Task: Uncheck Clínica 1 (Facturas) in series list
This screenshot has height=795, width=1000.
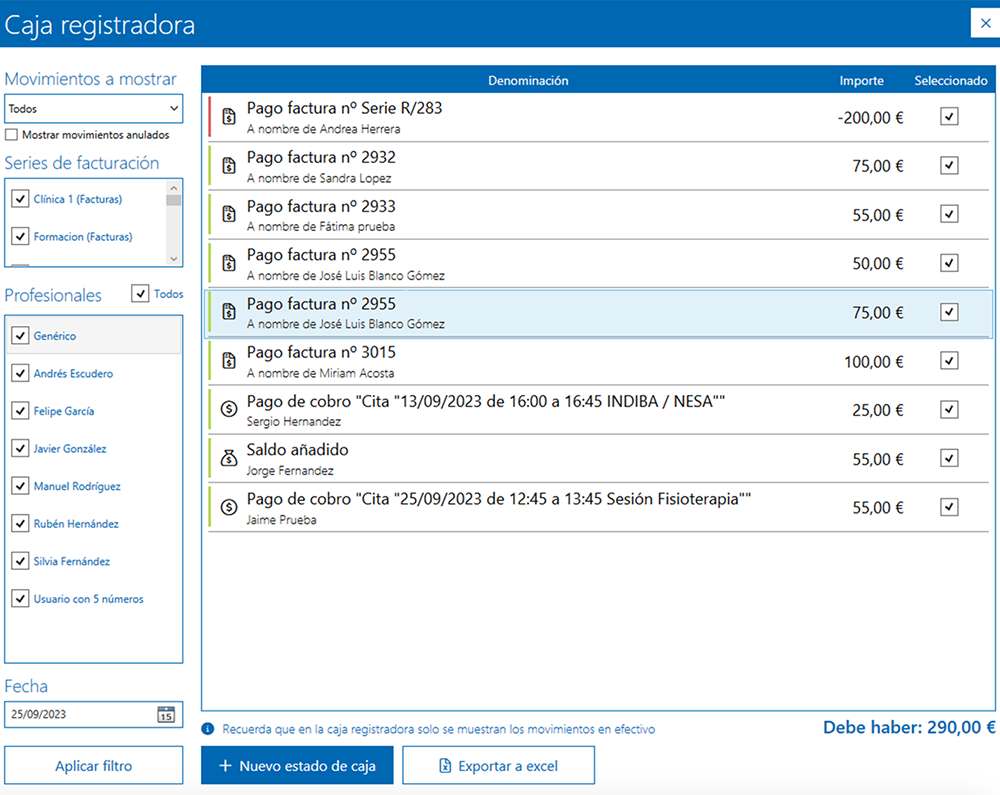Action: tap(20, 198)
